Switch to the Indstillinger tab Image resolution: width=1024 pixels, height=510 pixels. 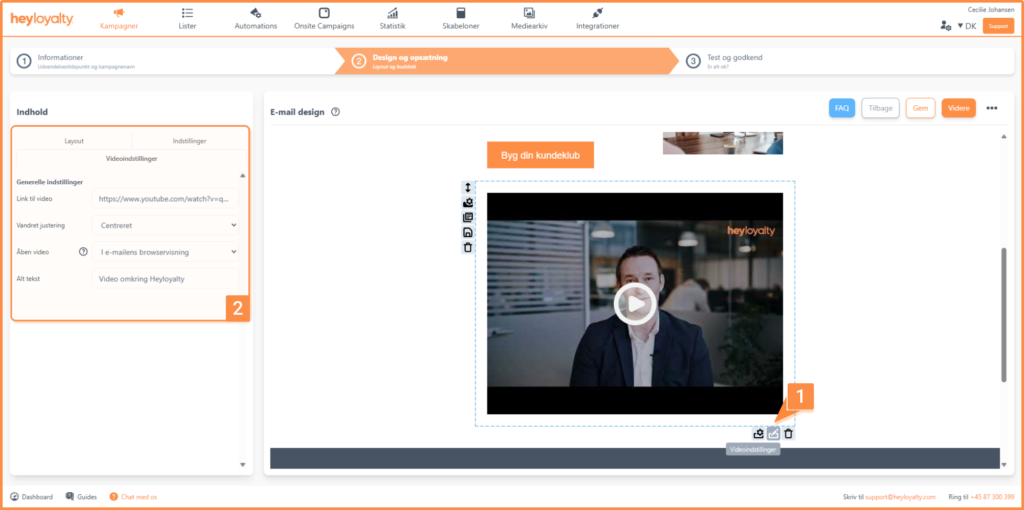[x=189, y=142]
